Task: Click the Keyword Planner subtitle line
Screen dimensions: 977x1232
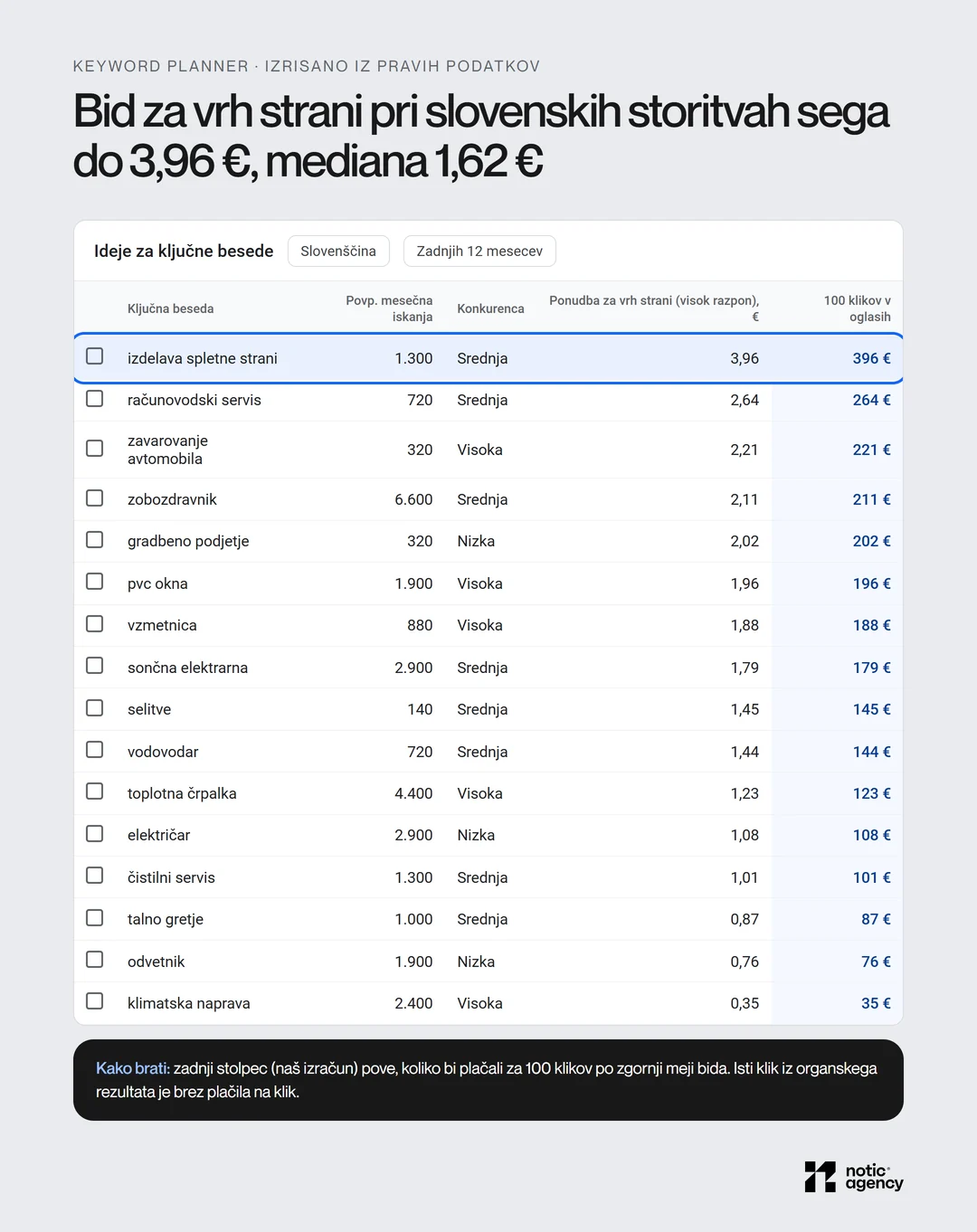Action: [306, 66]
